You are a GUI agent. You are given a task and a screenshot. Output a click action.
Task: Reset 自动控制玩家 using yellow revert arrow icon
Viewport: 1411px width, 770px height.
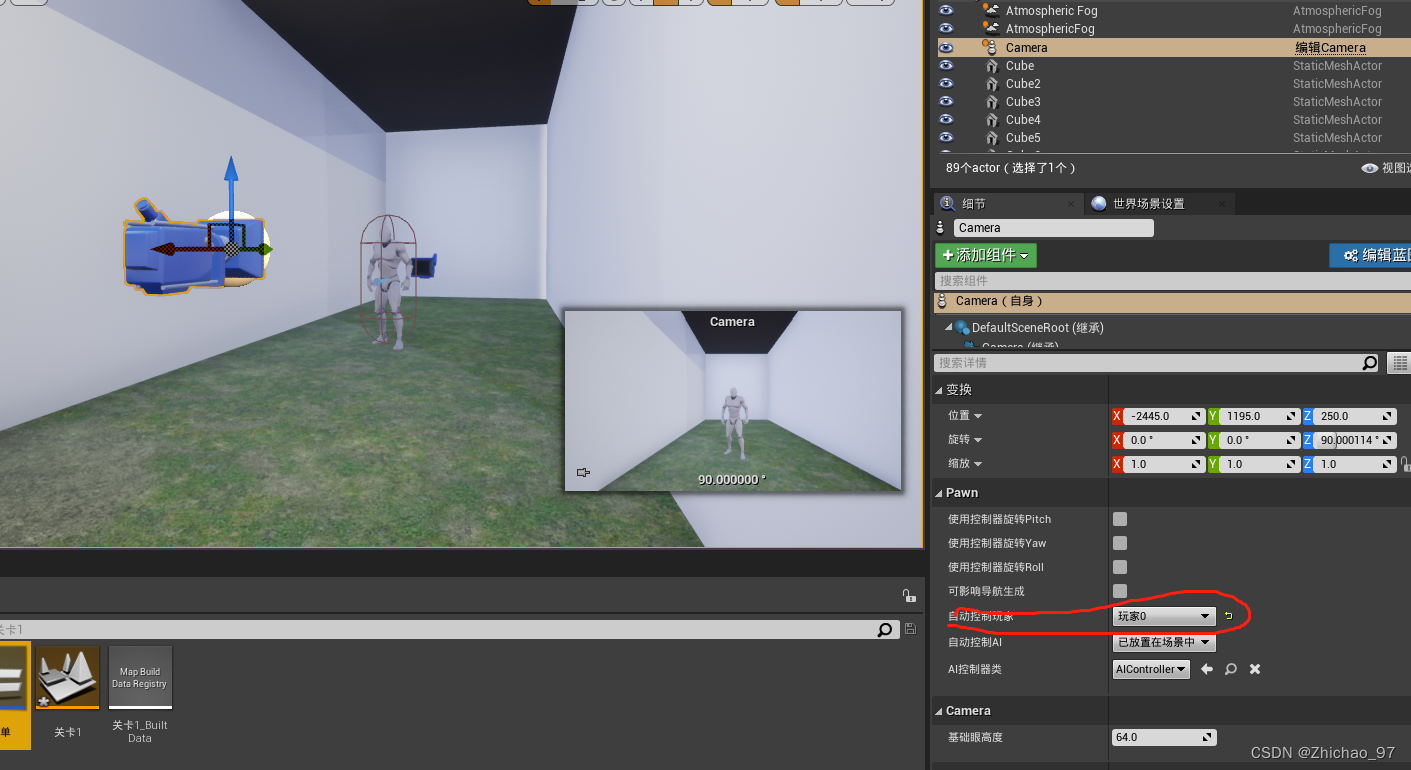[1228, 616]
